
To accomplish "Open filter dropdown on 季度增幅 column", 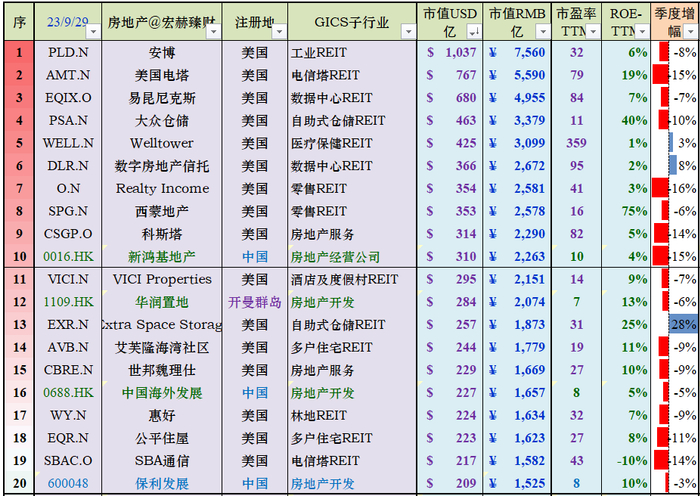I will coord(690,32).
